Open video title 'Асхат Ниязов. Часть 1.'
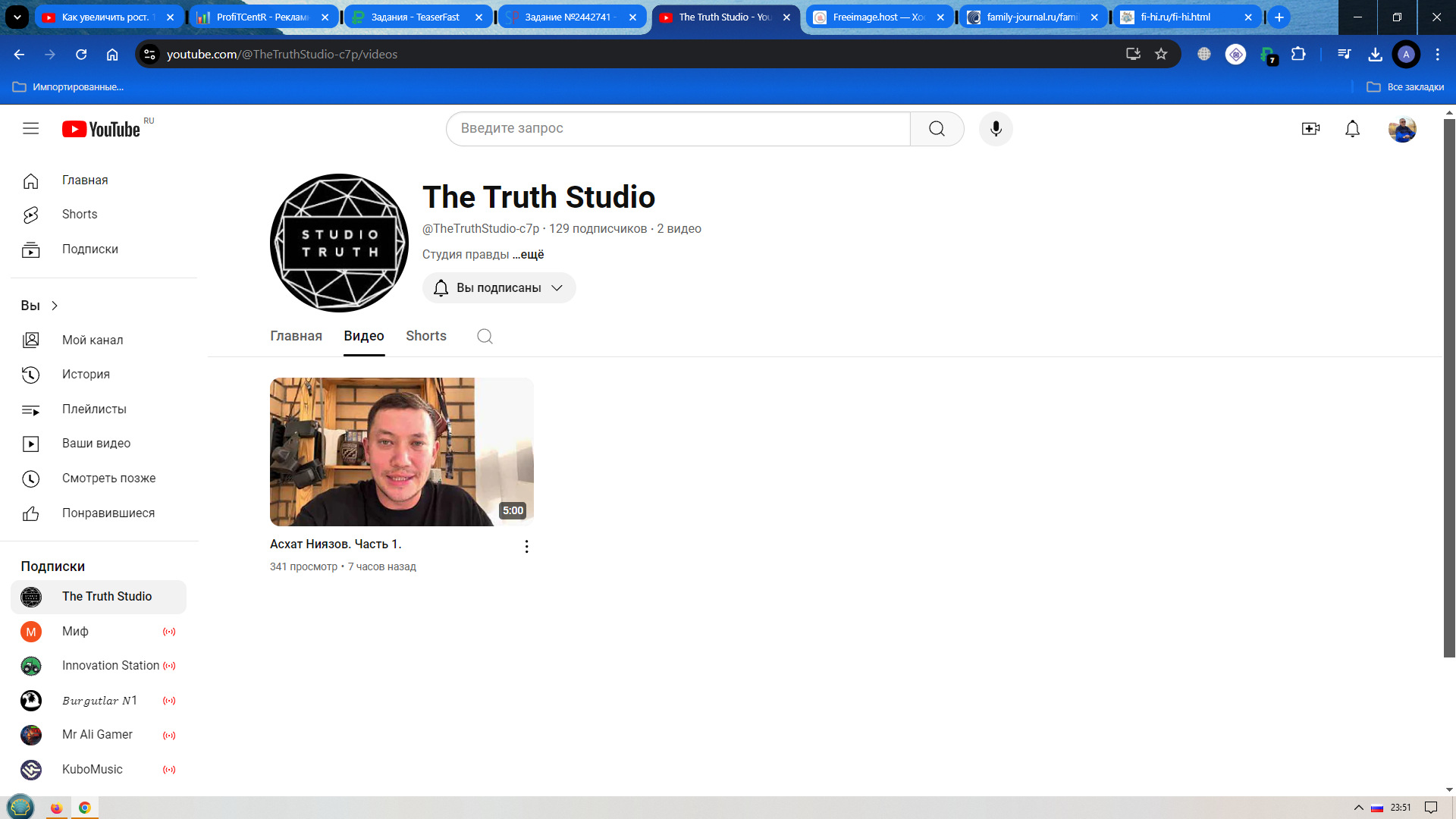This screenshot has width=1456, height=819. point(336,544)
